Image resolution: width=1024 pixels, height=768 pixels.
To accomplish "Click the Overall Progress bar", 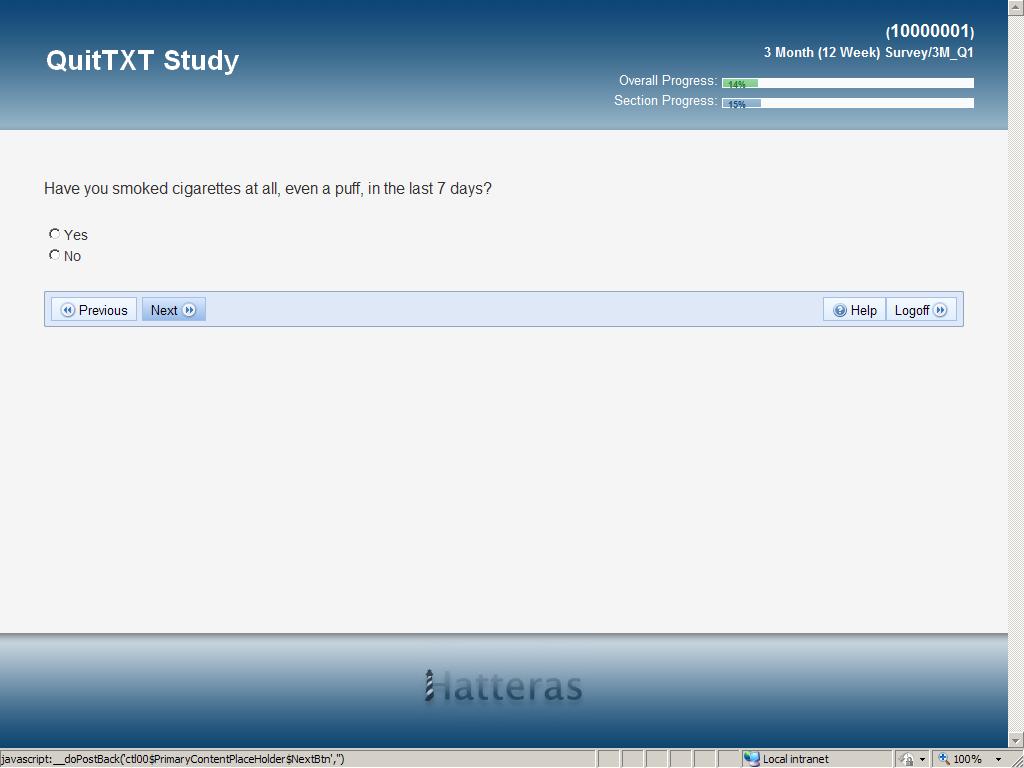I will (848, 83).
